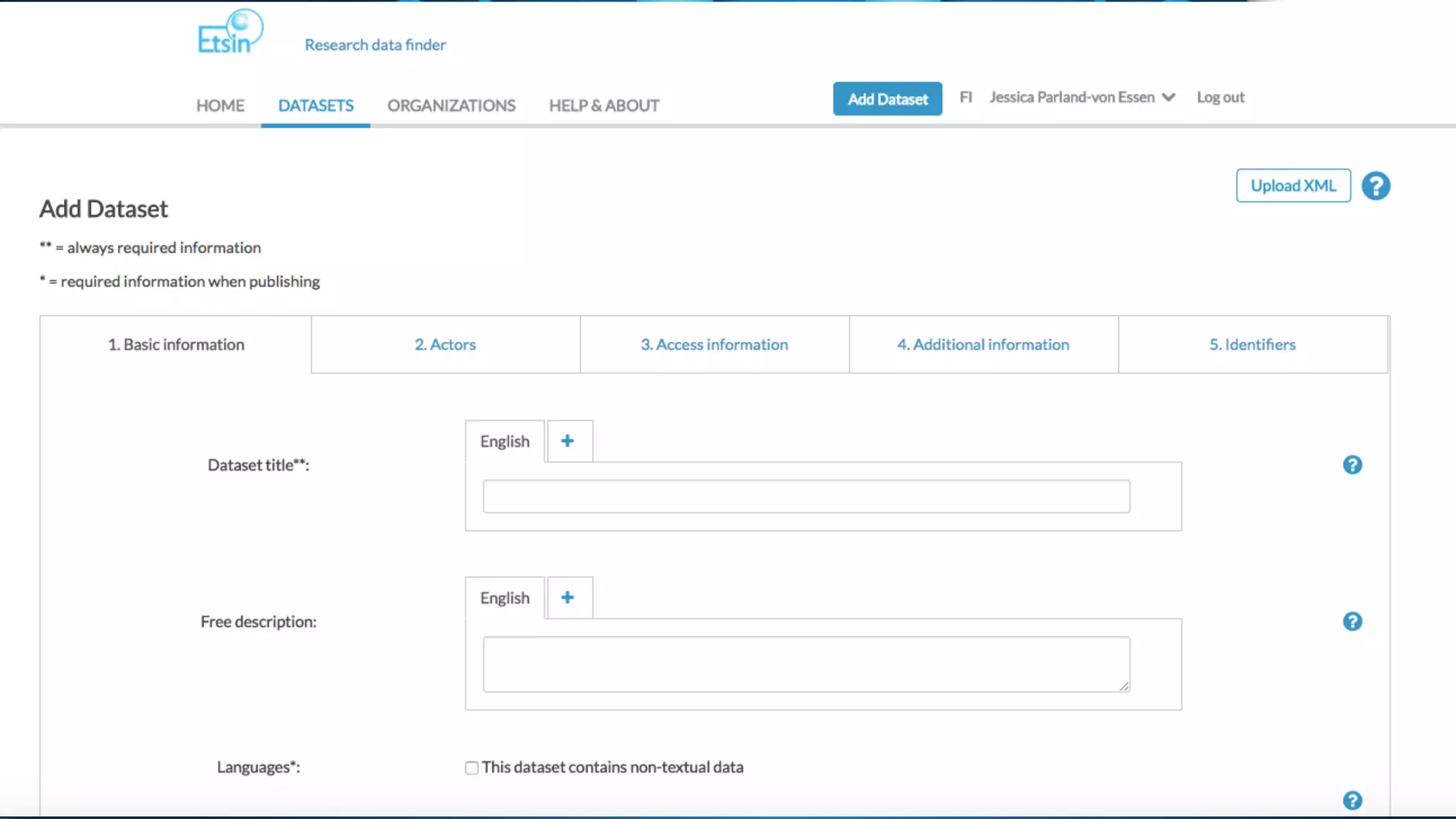This screenshot has height=819, width=1456.
Task: Check 'This dataset contains non-textual data'
Action: 471,768
